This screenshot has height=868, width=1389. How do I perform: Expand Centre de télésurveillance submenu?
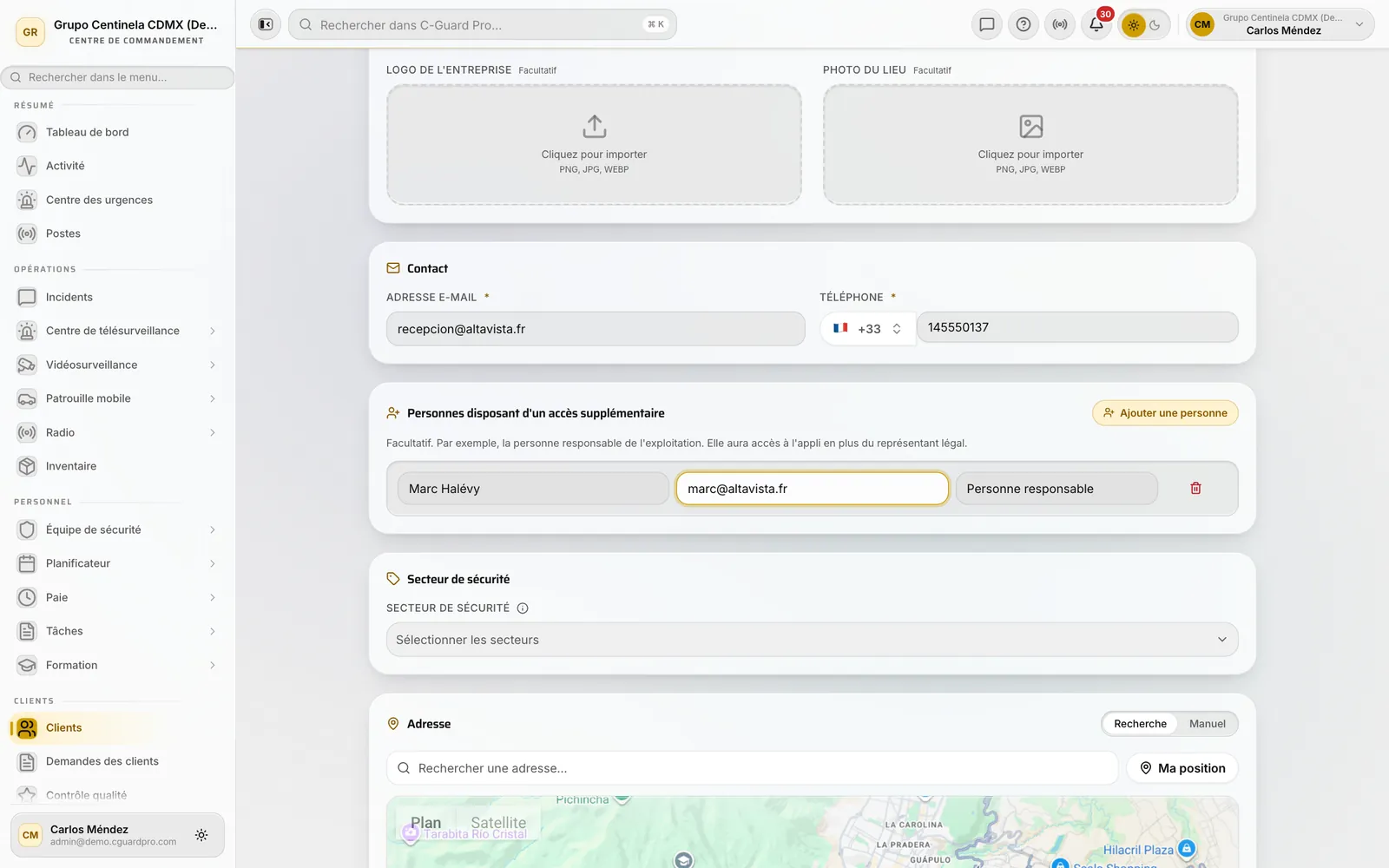coord(212,331)
